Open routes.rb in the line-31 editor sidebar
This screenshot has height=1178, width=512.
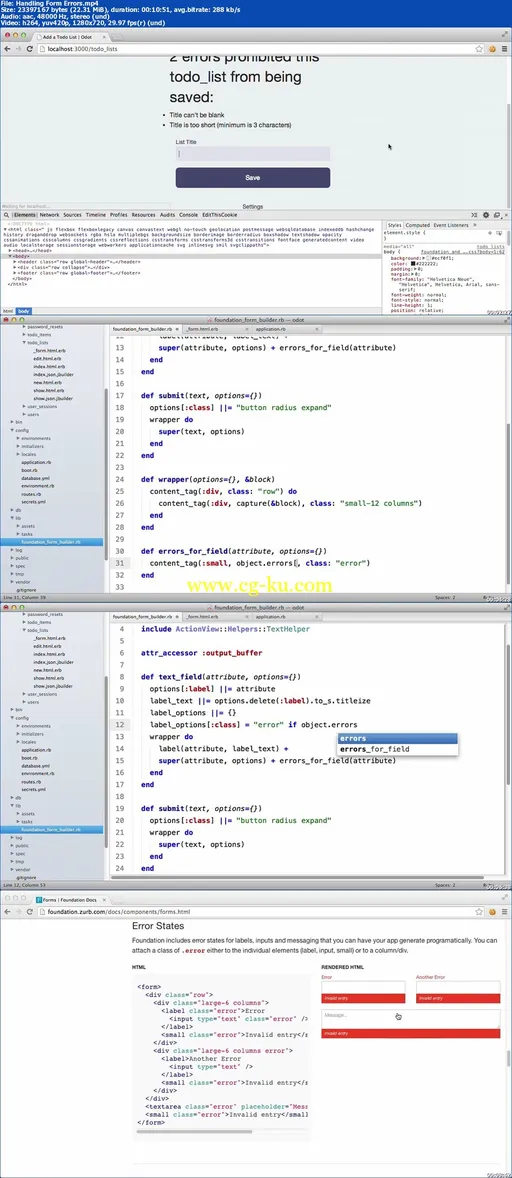32,494
